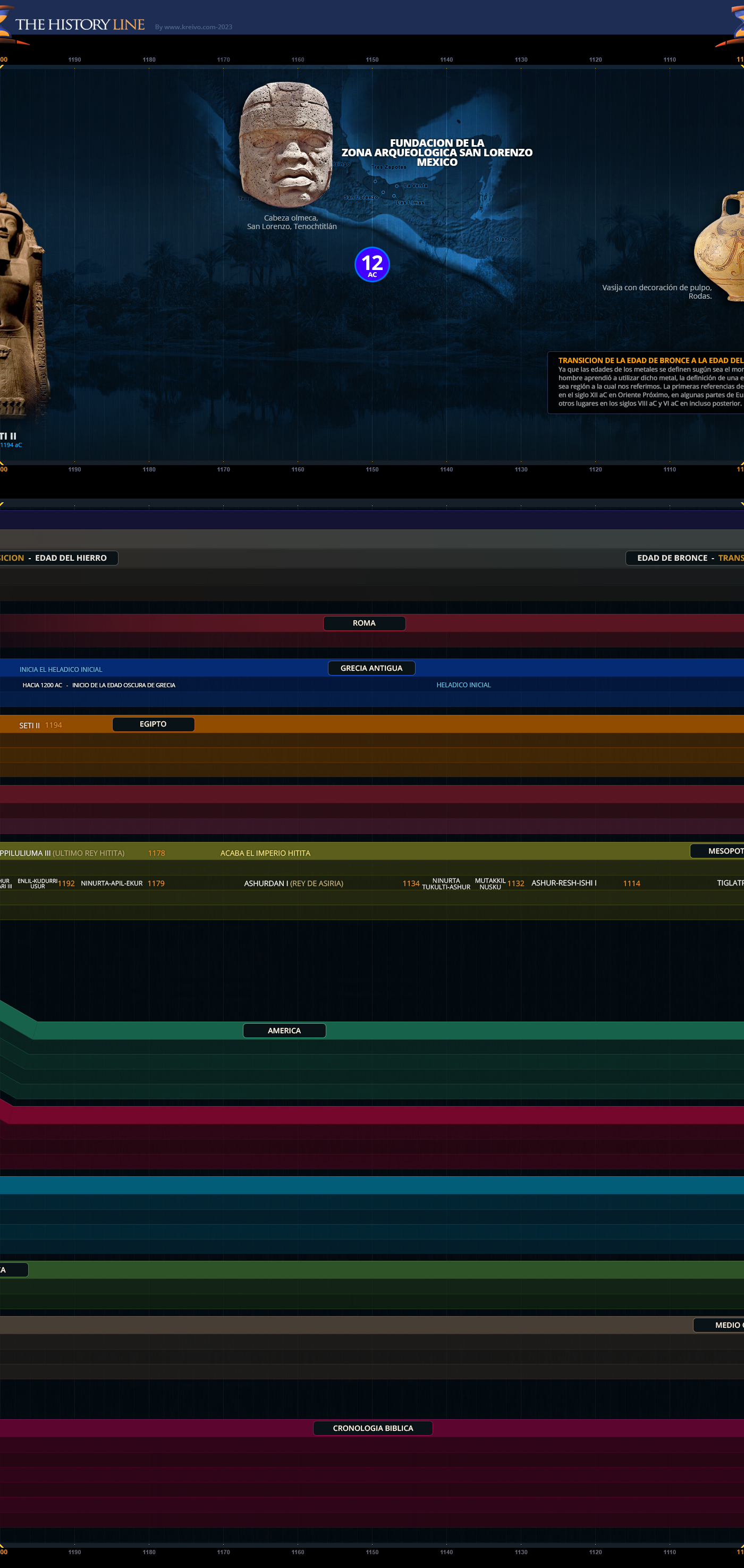This screenshot has width=744, height=1568.
Task: Click 'ASHURDAN I (REY DE ASIRIA)' entry
Action: [x=293, y=883]
